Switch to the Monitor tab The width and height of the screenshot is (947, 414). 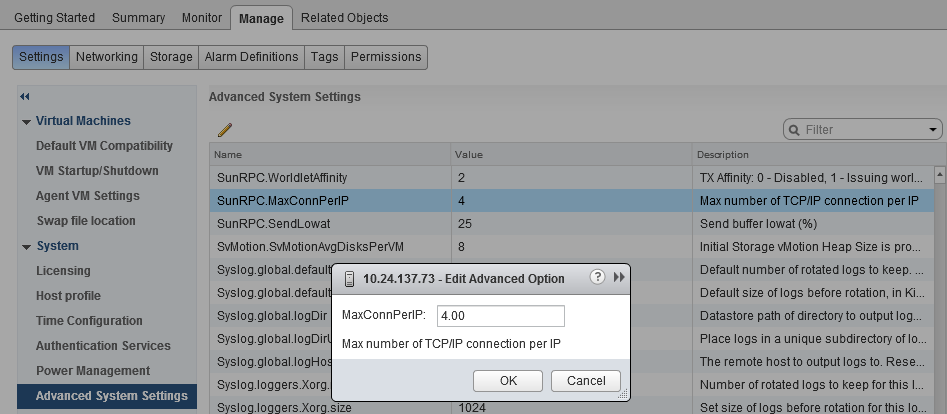202,18
